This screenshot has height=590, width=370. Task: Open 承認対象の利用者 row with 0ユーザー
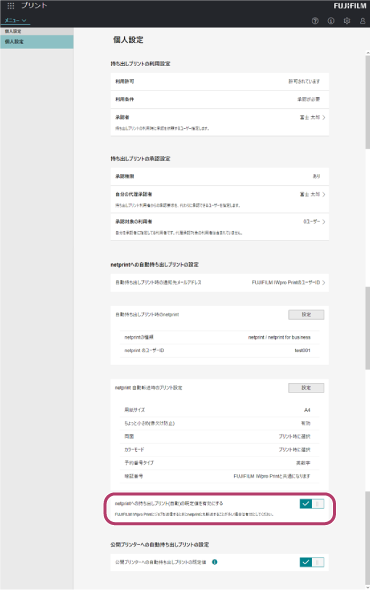point(219,227)
